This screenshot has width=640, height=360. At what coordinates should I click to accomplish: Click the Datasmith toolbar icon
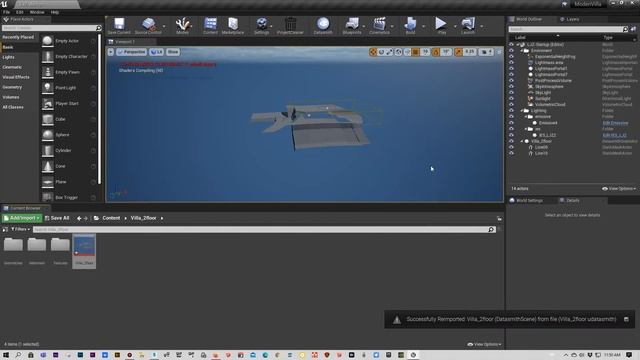pyautogui.click(x=323, y=25)
